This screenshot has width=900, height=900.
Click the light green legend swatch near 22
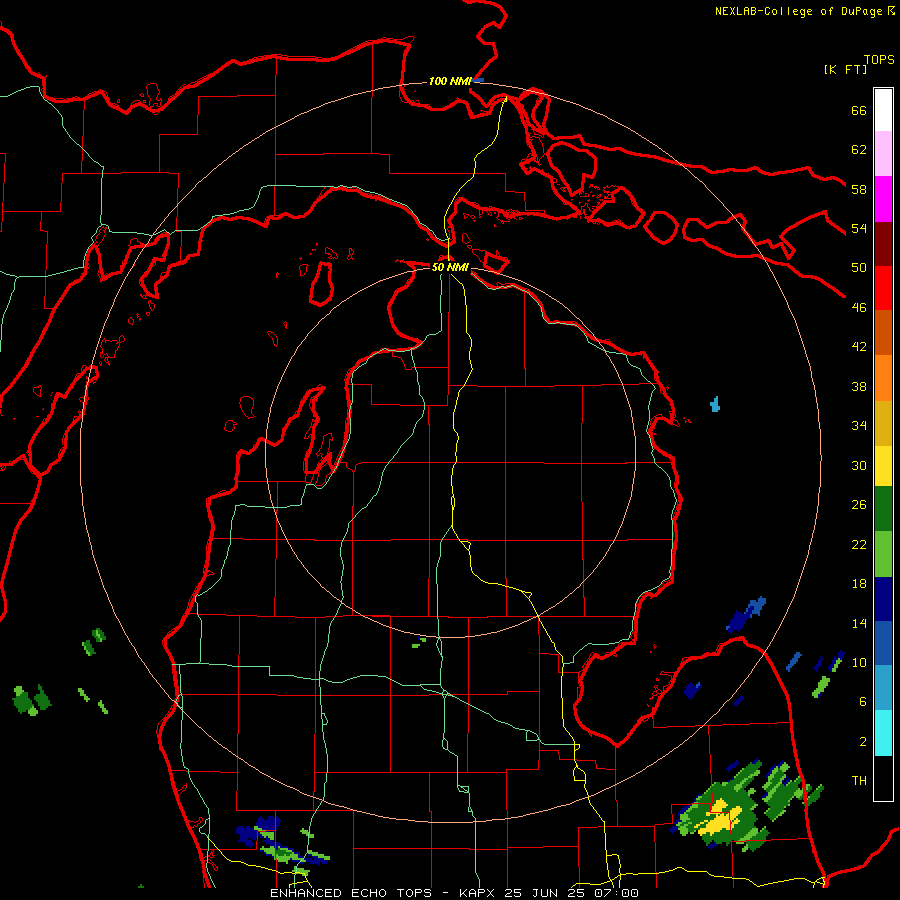click(x=883, y=554)
